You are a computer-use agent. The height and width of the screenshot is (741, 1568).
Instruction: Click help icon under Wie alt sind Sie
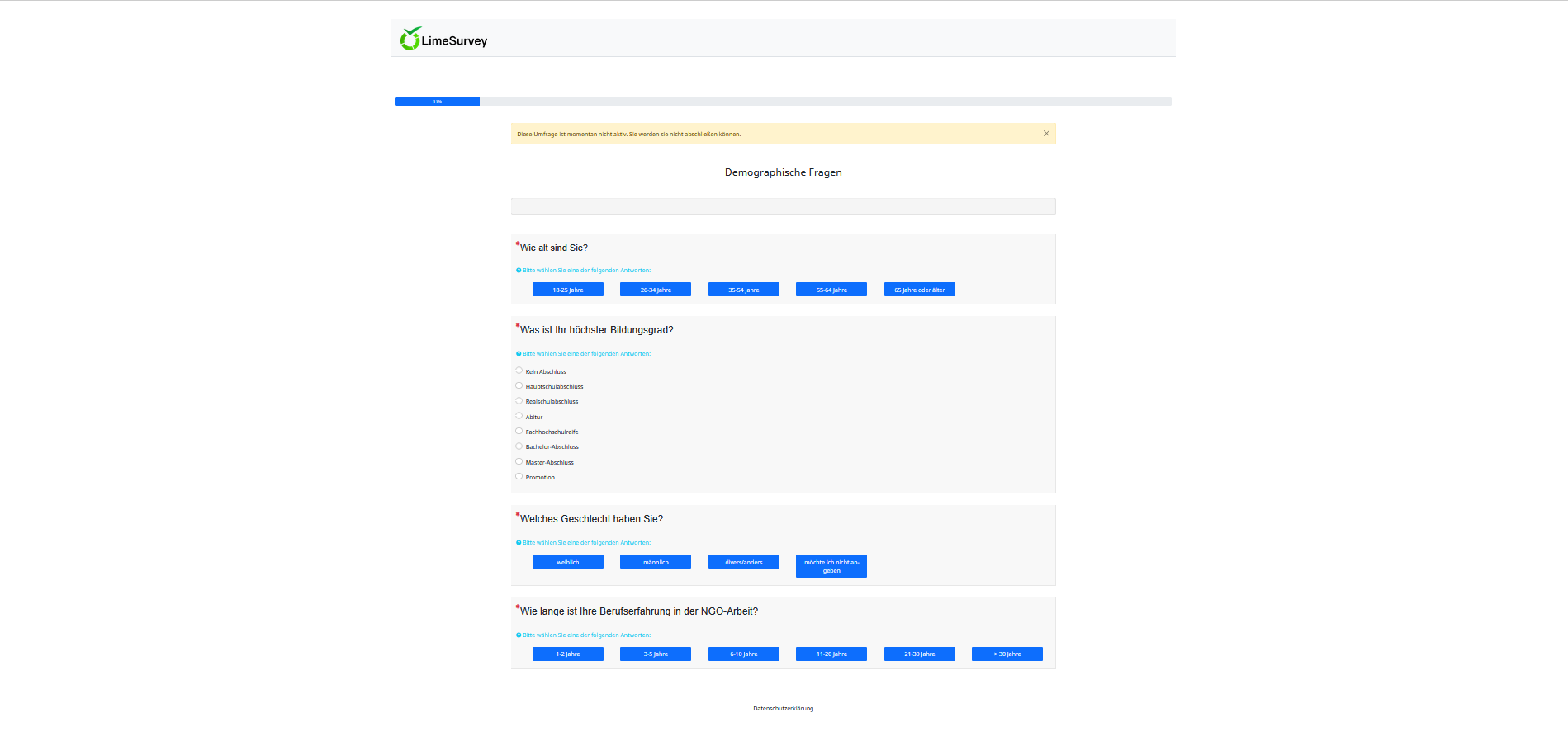(519, 270)
